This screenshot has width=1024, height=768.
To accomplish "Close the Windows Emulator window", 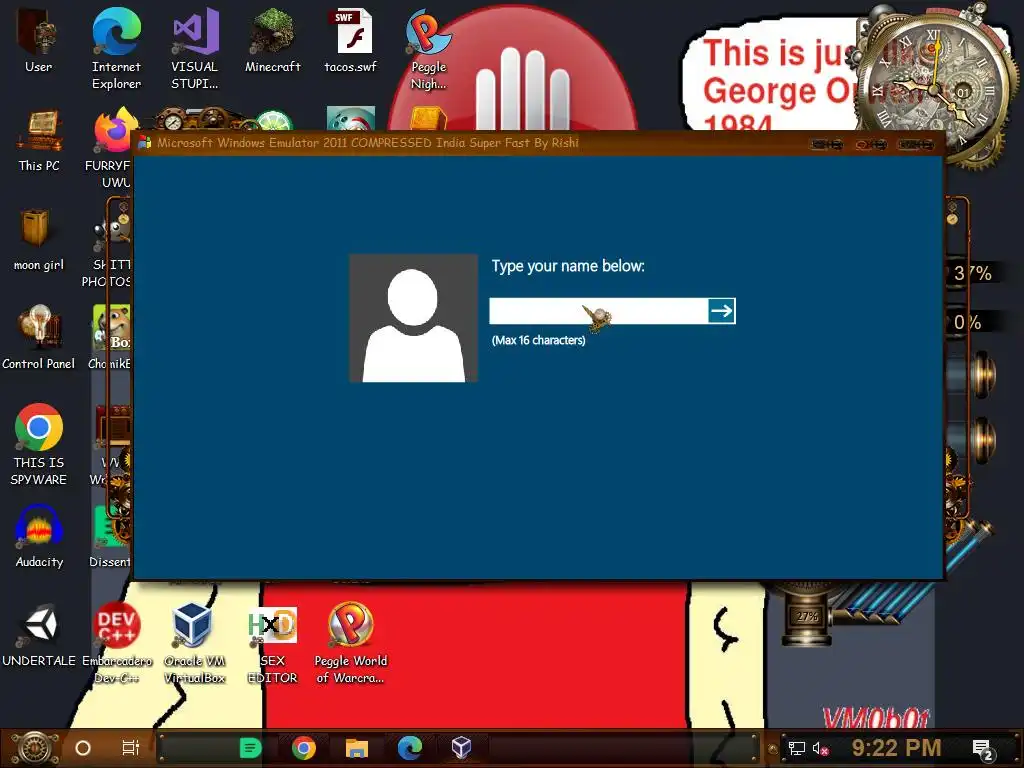I will coord(916,144).
